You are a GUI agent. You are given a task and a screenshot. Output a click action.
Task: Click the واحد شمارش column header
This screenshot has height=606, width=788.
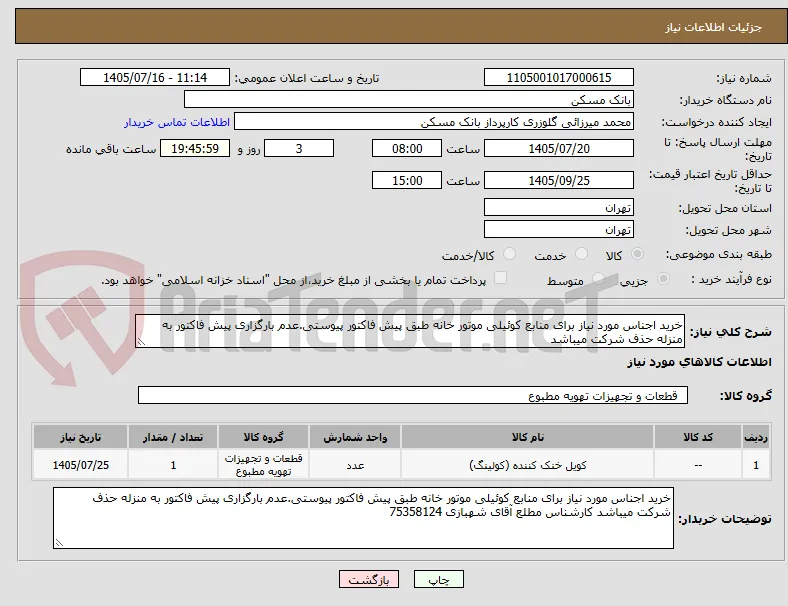[355, 437]
